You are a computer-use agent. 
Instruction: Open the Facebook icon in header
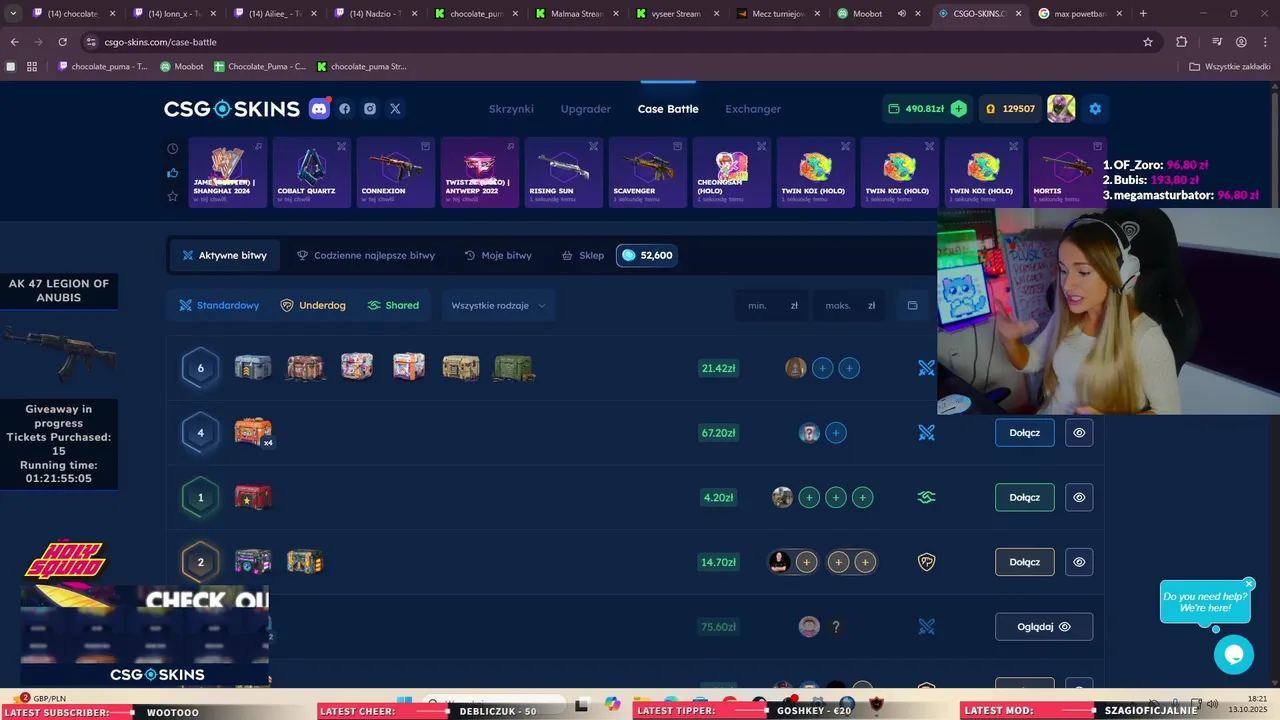point(345,109)
